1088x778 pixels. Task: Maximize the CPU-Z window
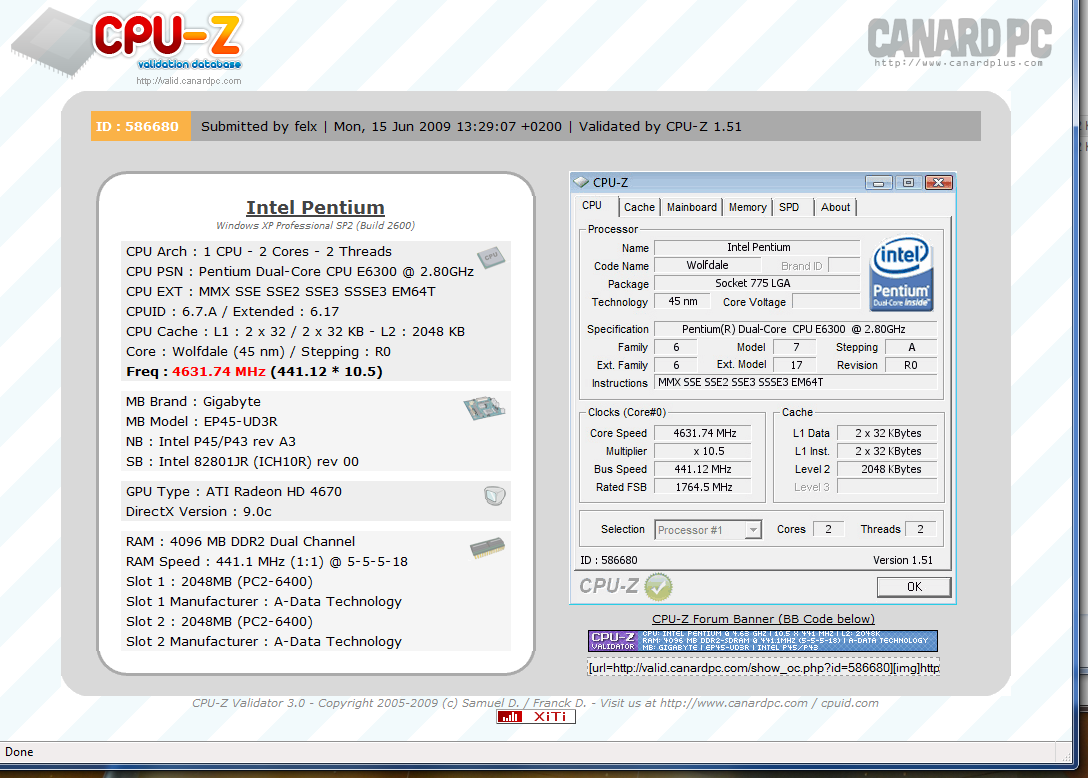[x=908, y=183]
